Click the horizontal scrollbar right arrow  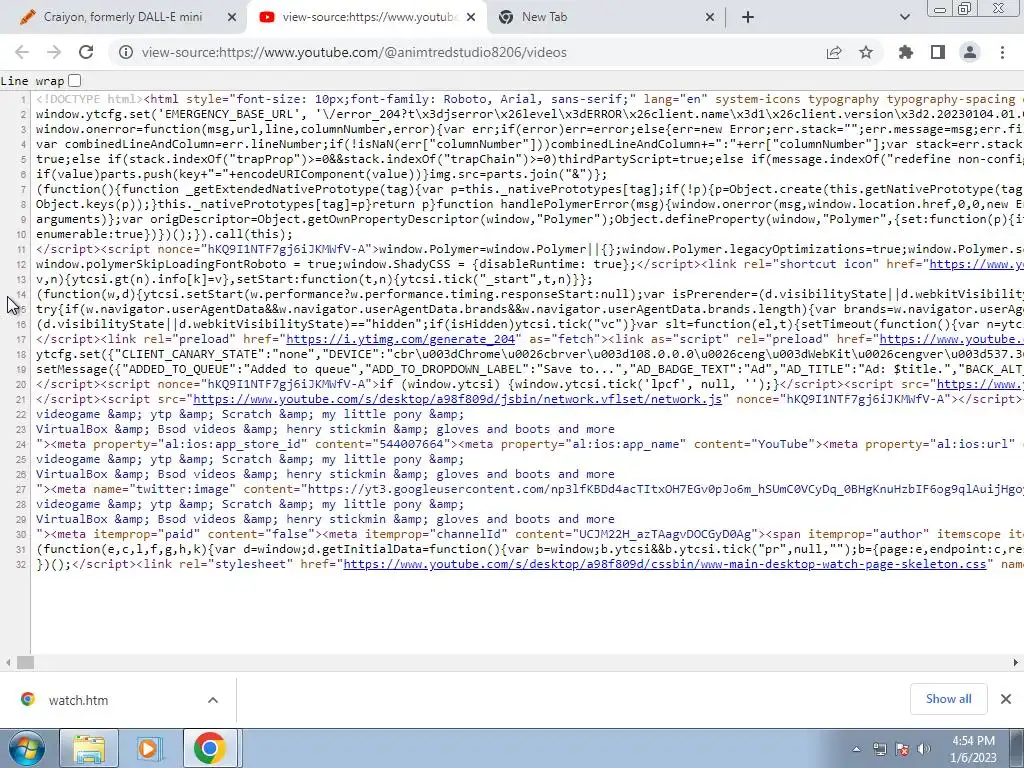1016,662
